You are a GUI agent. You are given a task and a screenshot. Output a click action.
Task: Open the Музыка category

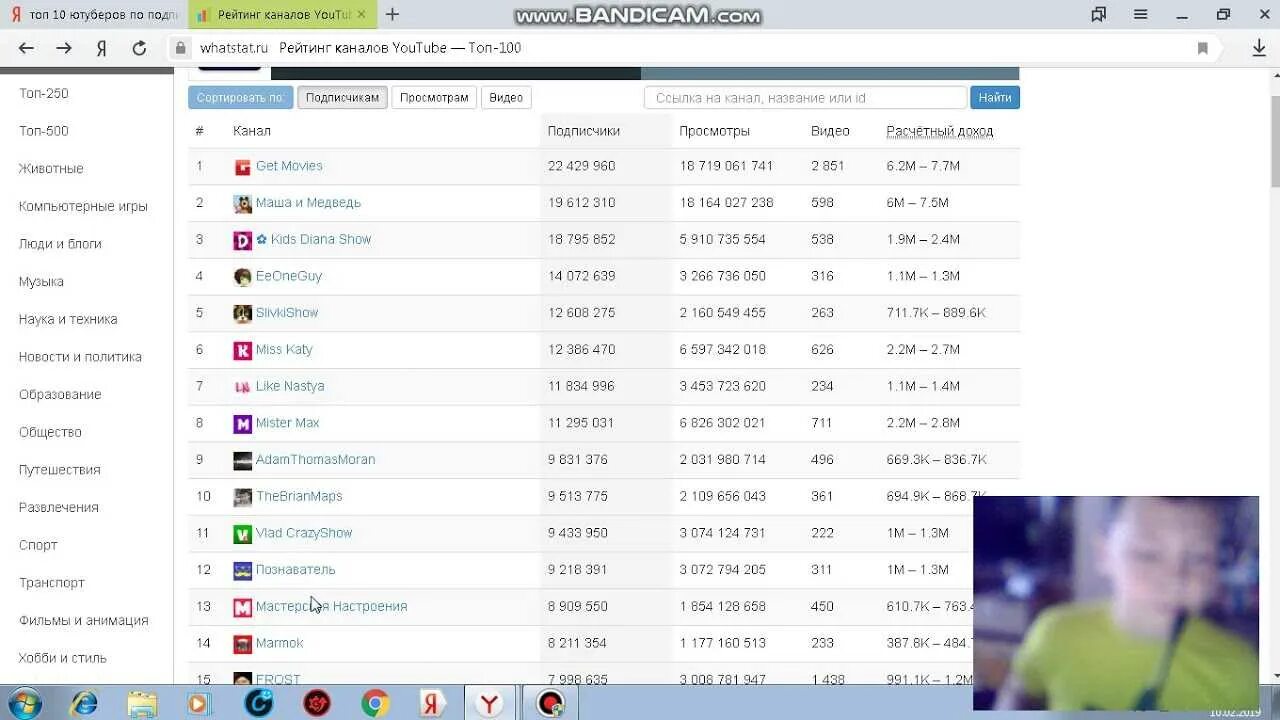pyautogui.click(x=41, y=282)
